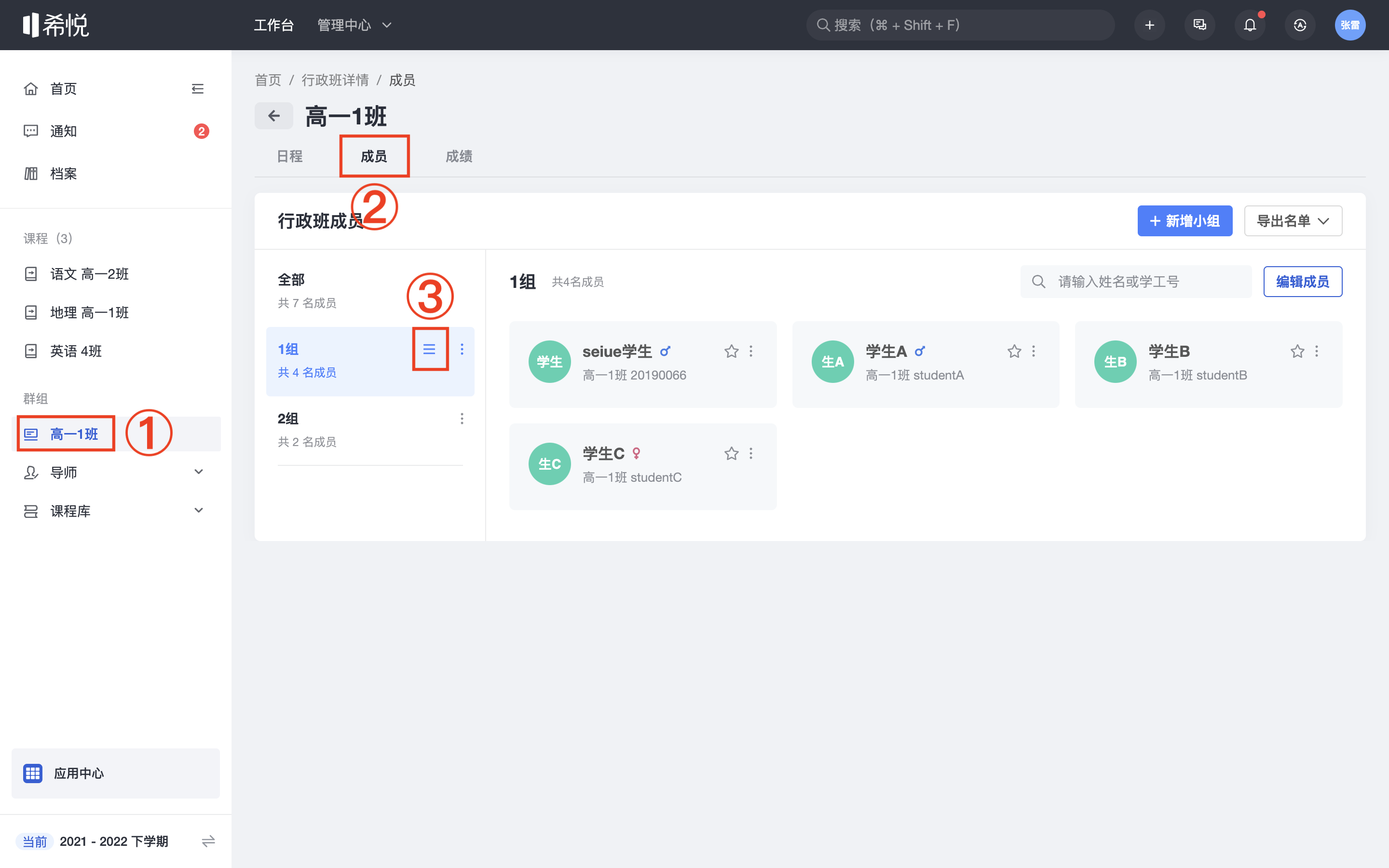Open more options for 学生B
This screenshot has height=868, width=1389.
[1317, 352]
